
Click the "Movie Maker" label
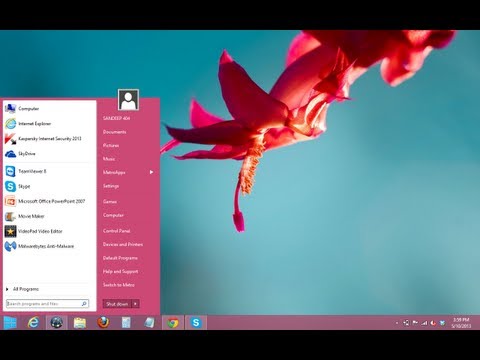(x=31, y=216)
